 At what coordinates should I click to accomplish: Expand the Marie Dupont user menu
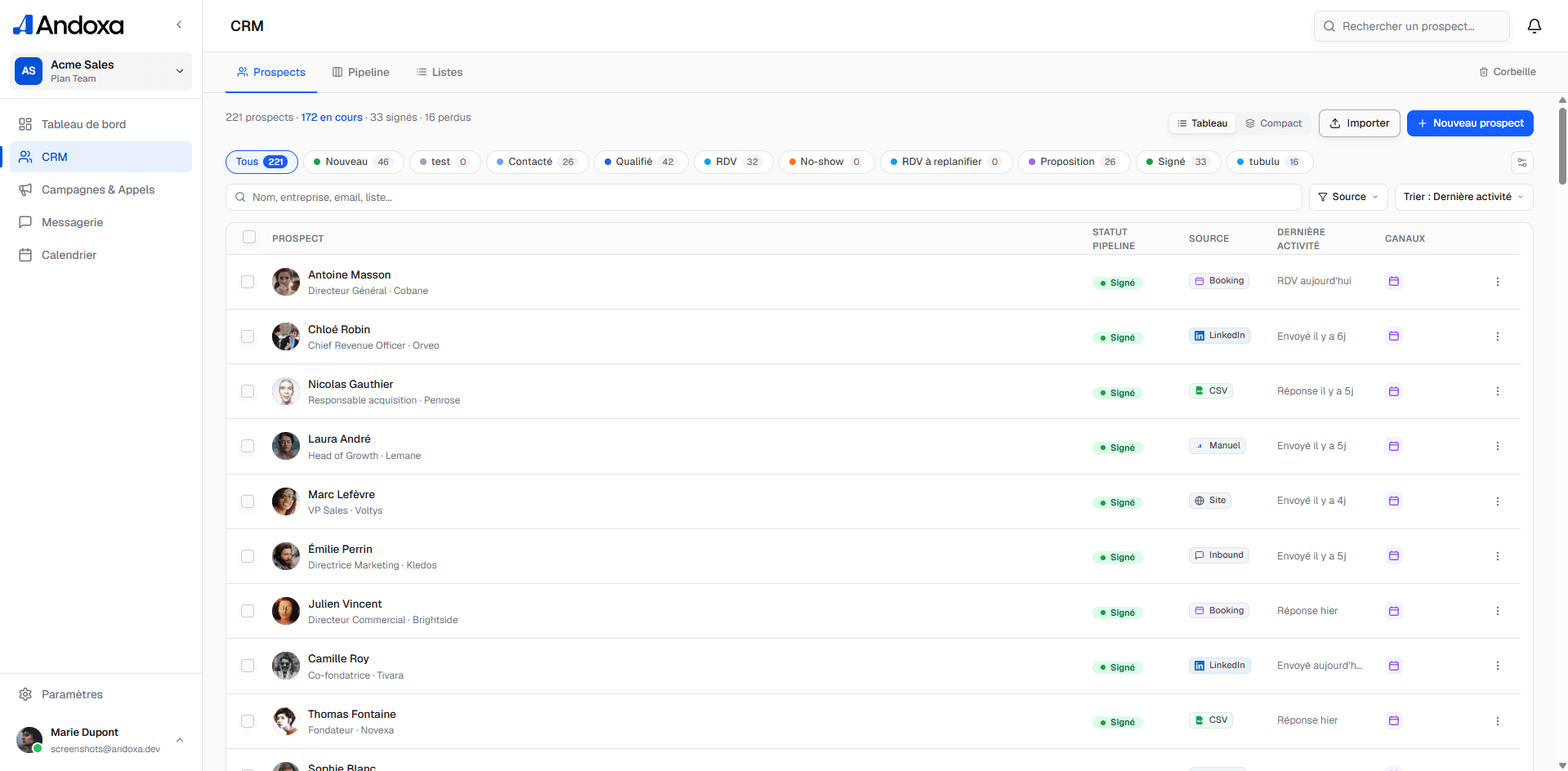pos(101,740)
